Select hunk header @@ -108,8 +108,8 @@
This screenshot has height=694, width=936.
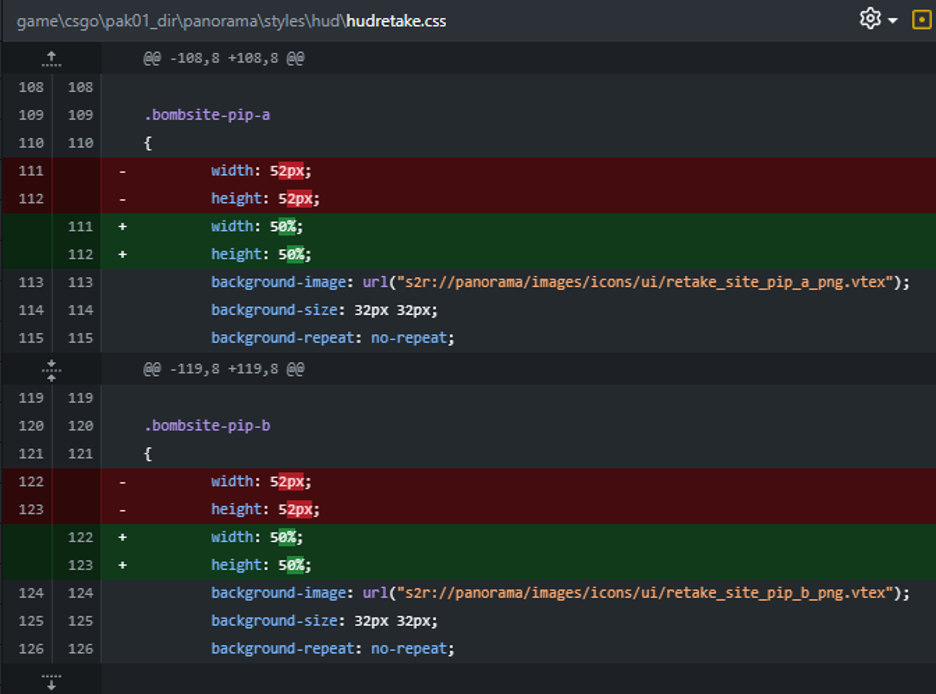point(223,58)
